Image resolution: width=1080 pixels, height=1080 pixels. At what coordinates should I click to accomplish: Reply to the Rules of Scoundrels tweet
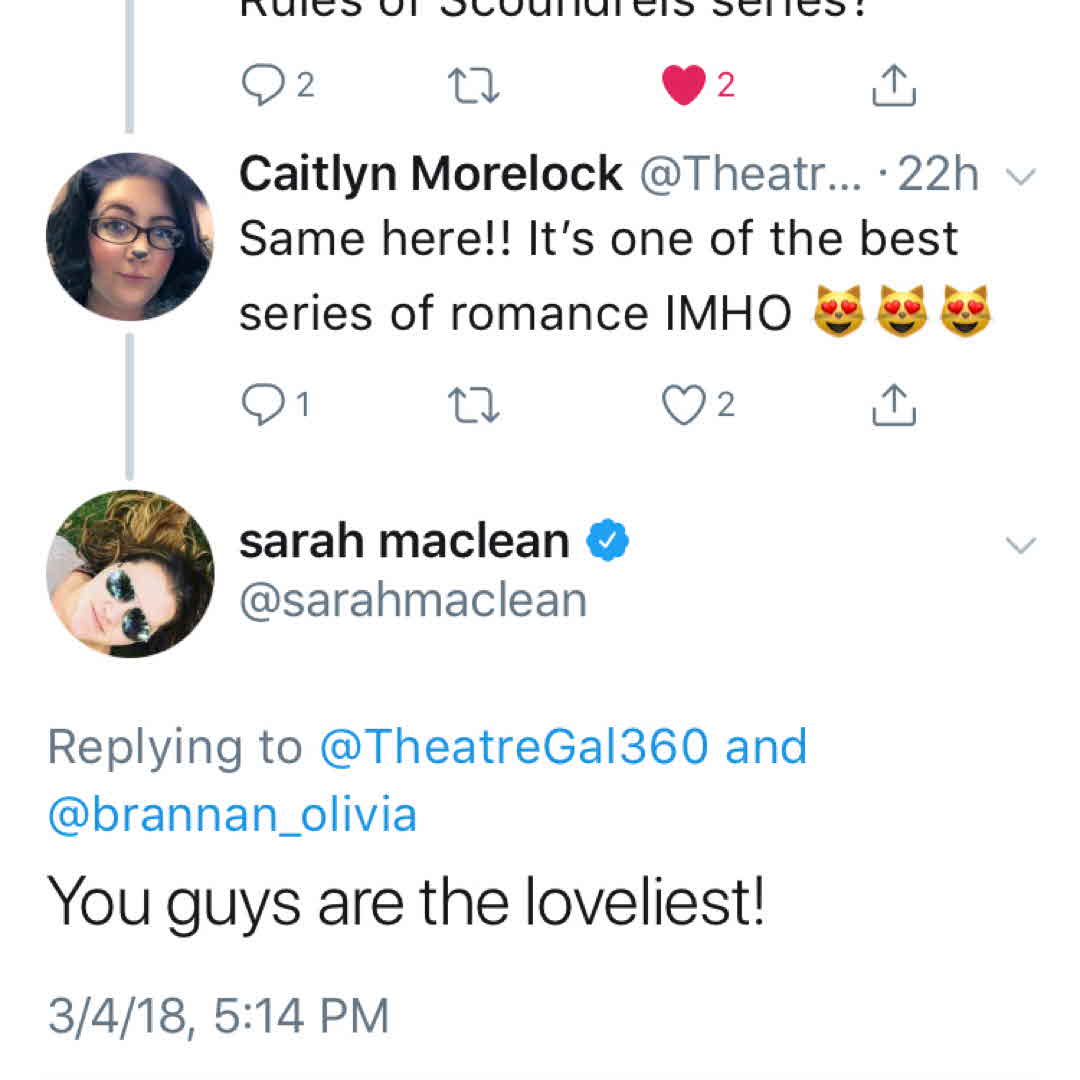click(263, 86)
